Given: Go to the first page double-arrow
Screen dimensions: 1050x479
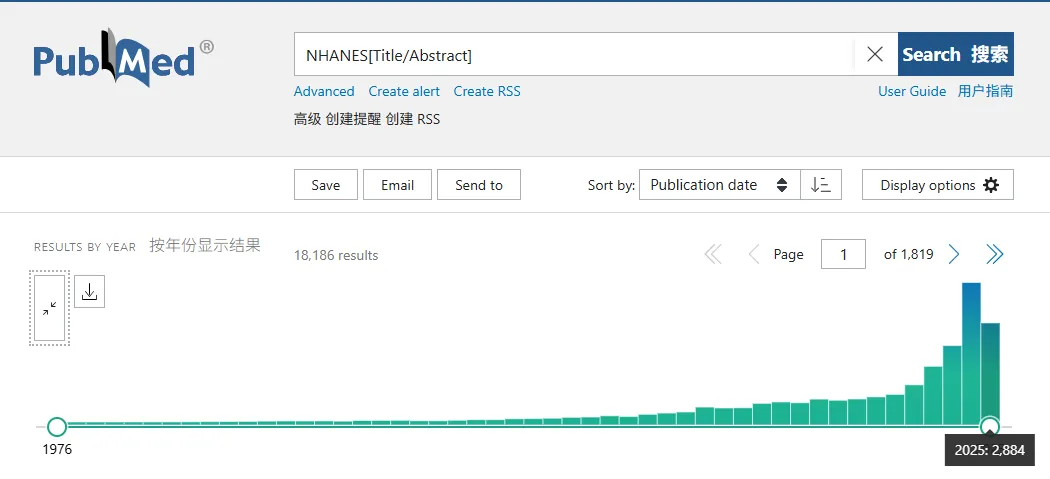Looking at the screenshot, I should pos(713,255).
